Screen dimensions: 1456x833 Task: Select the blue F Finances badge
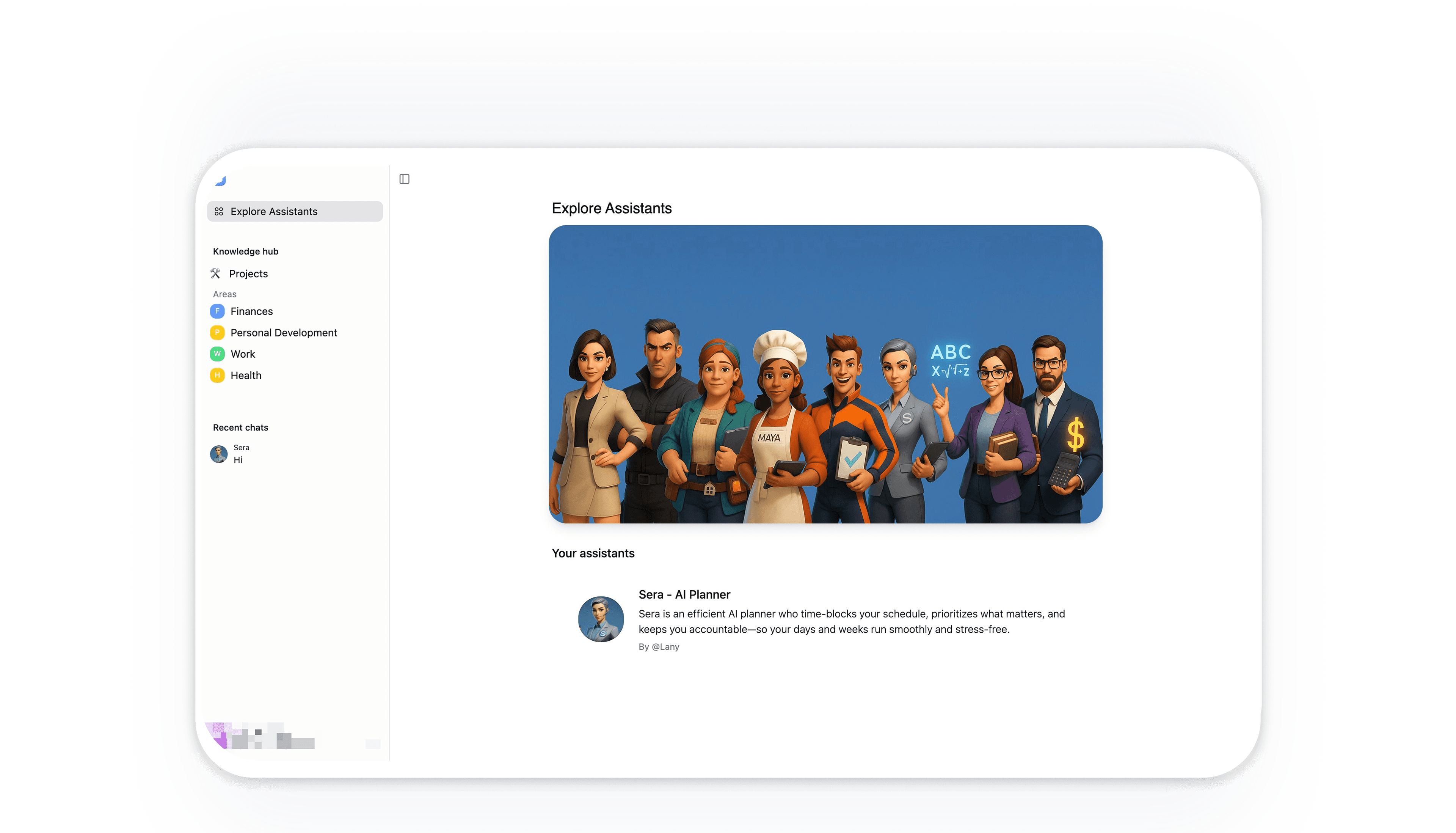click(217, 311)
